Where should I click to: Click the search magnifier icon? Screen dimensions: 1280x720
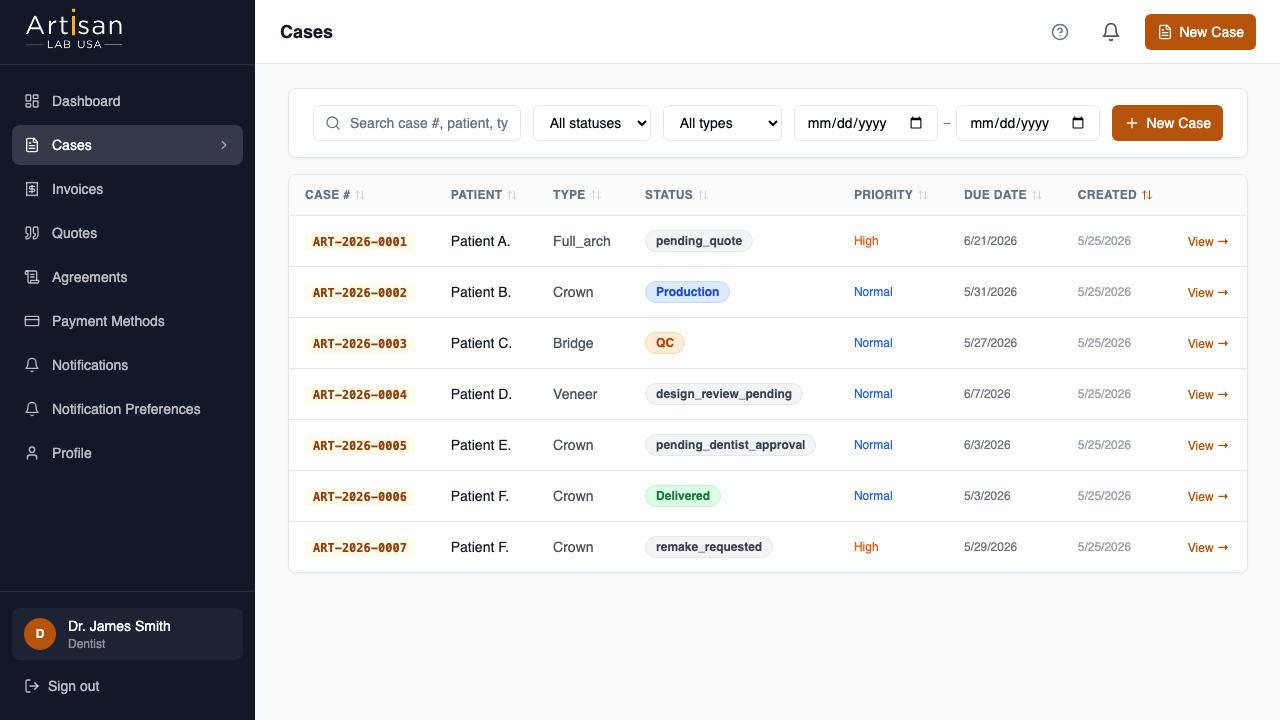334,123
